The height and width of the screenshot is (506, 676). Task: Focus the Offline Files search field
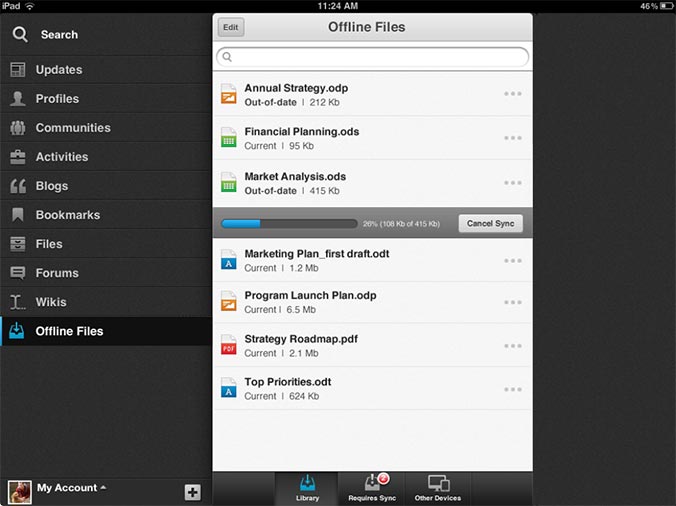(x=372, y=58)
